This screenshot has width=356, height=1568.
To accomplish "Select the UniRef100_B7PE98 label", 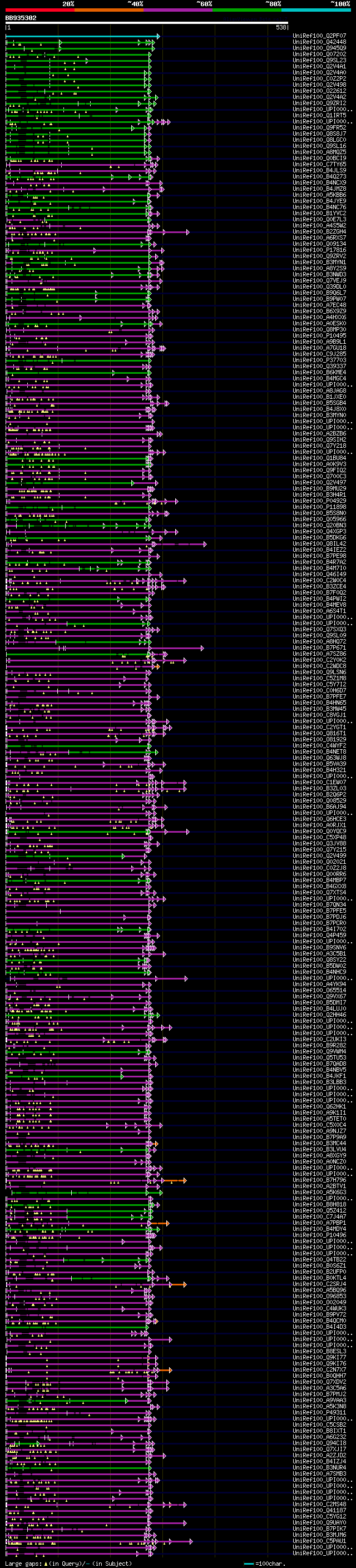I will pyautogui.click(x=319, y=556).
